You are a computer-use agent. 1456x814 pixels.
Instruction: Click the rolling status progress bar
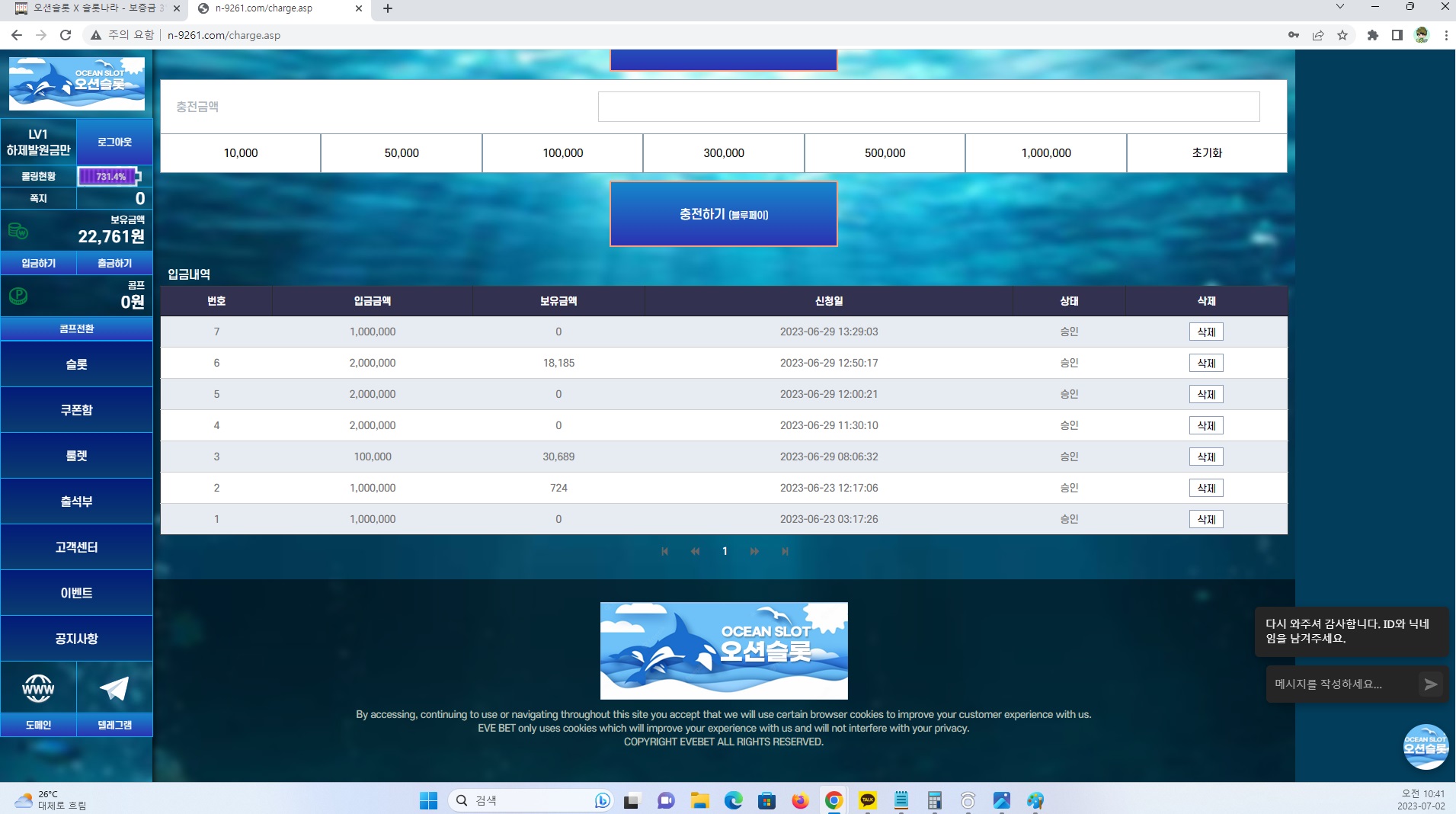pos(109,176)
